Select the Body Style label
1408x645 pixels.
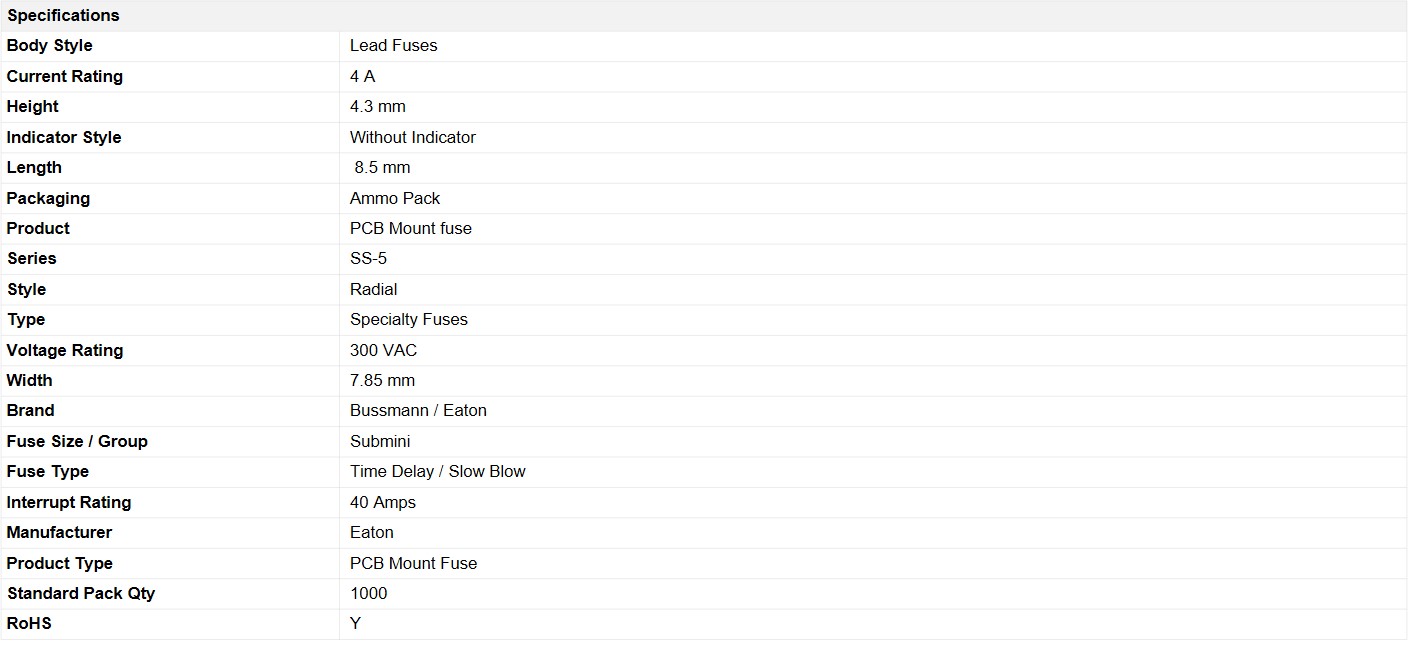click(49, 45)
